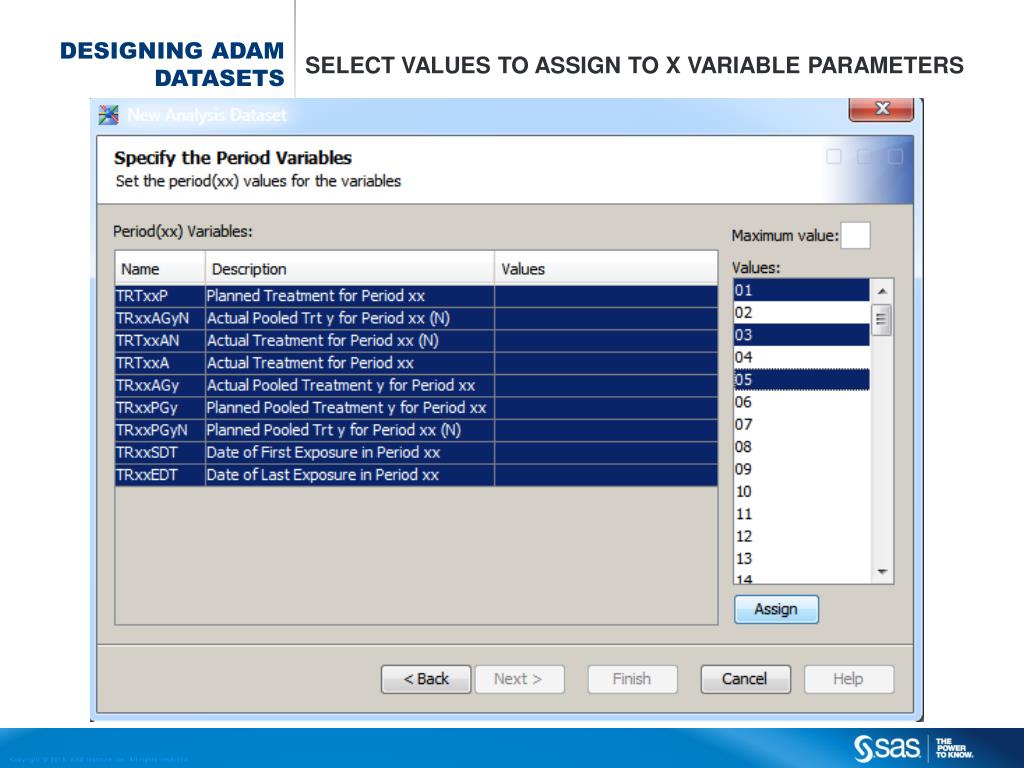Click the Values list scrollbar down arrow
Image resolution: width=1024 pixels, height=768 pixels.
tap(880, 571)
